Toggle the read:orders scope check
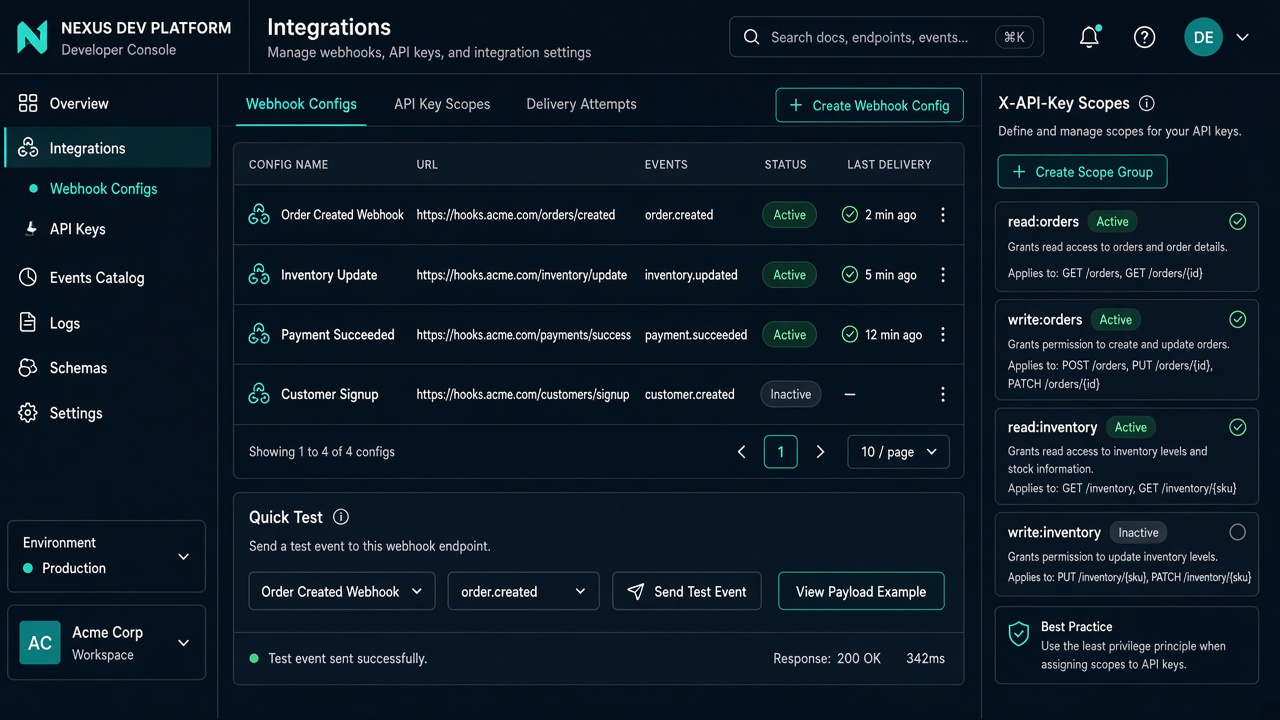This screenshot has height=720, width=1280. coord(1237,221)
